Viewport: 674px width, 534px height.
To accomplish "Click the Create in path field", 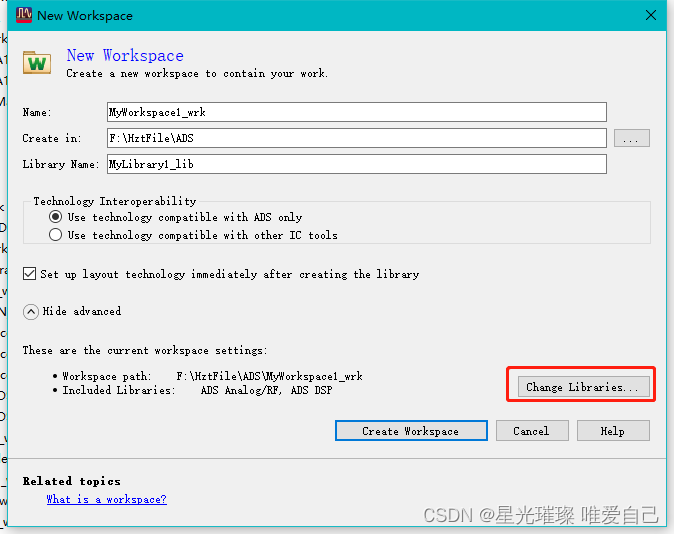I will 356,138.
